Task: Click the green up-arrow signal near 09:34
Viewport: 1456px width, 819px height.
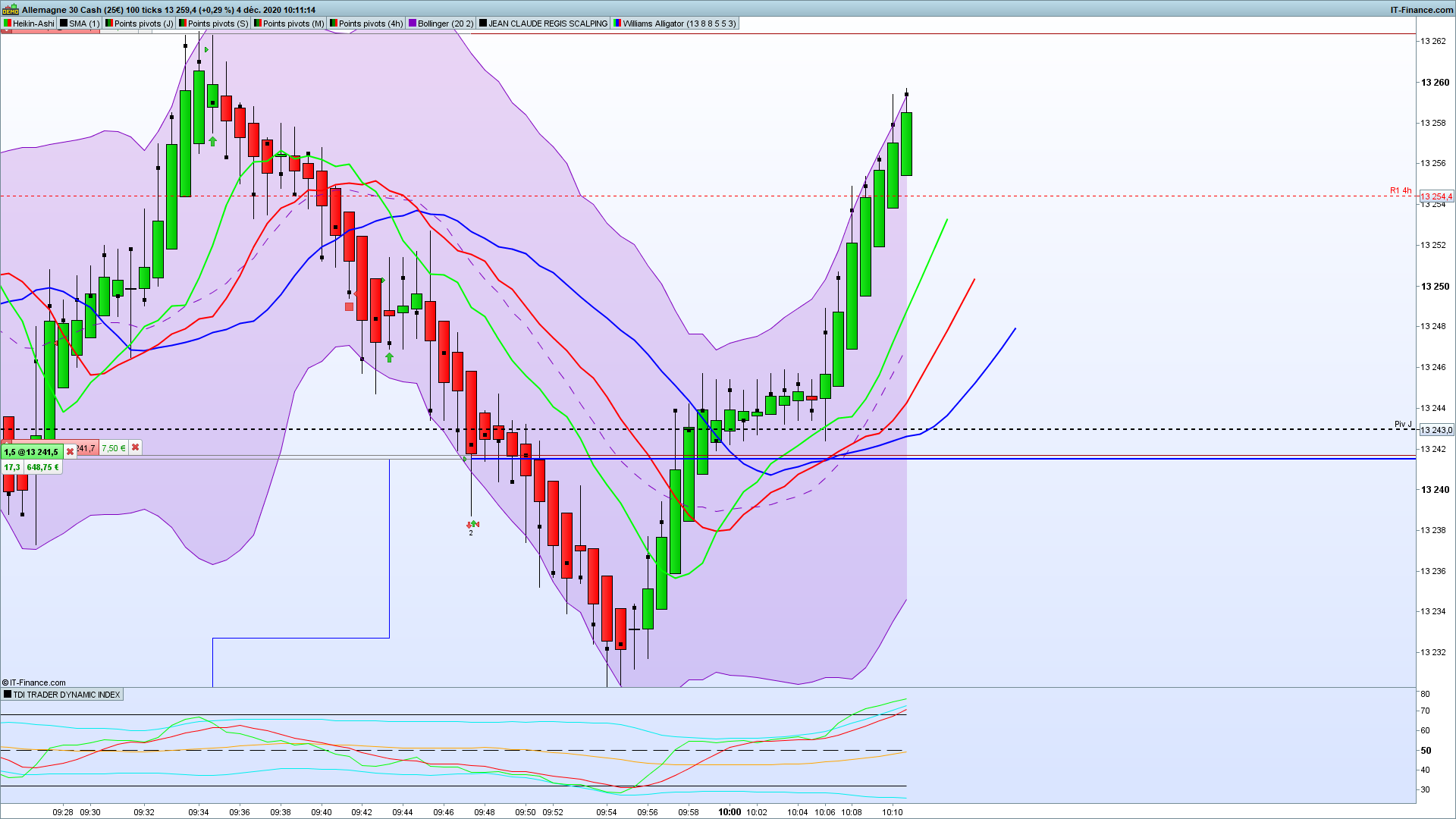Action: pyautogui.click(x=213, y=142)
